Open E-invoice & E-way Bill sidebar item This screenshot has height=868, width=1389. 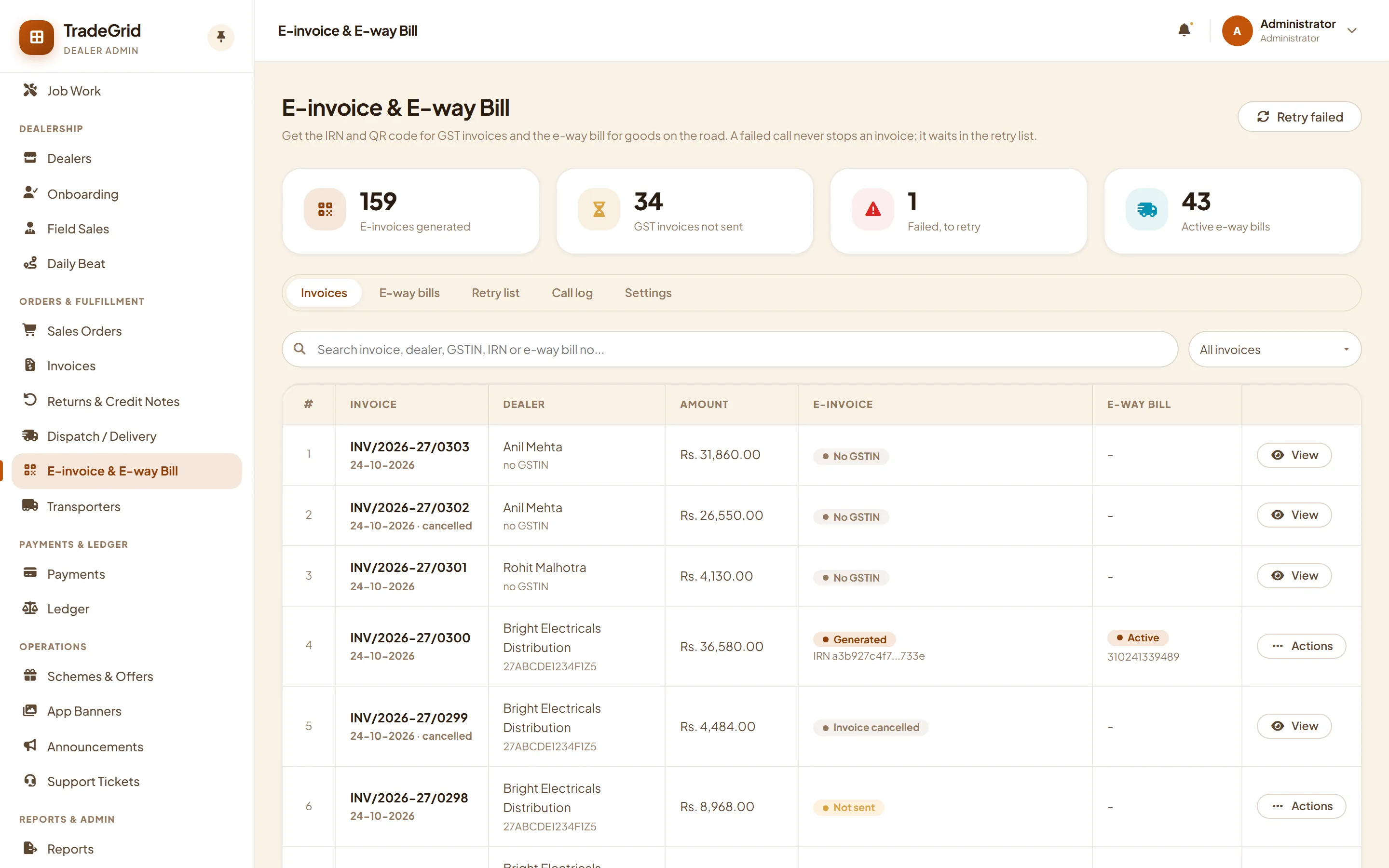(127, 471)
